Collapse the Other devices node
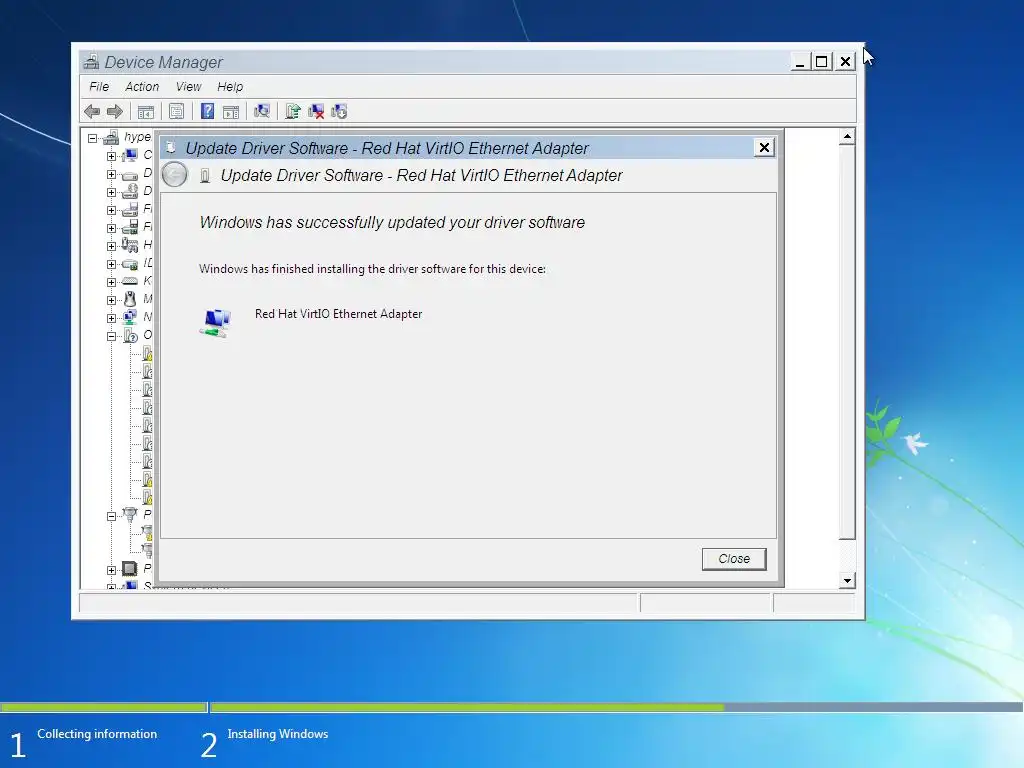 (111, 336)
